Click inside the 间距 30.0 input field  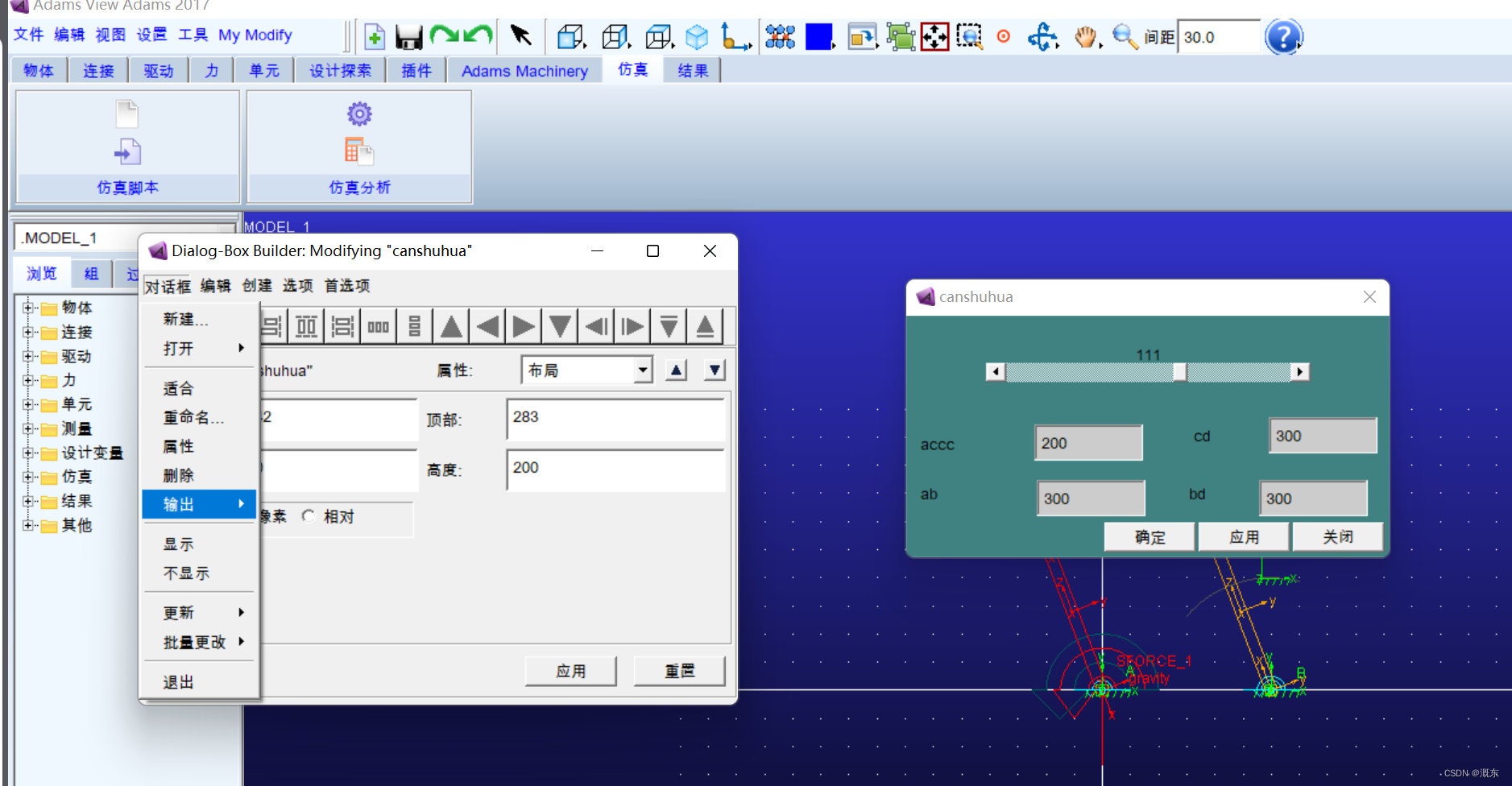tap(1219, 36)
